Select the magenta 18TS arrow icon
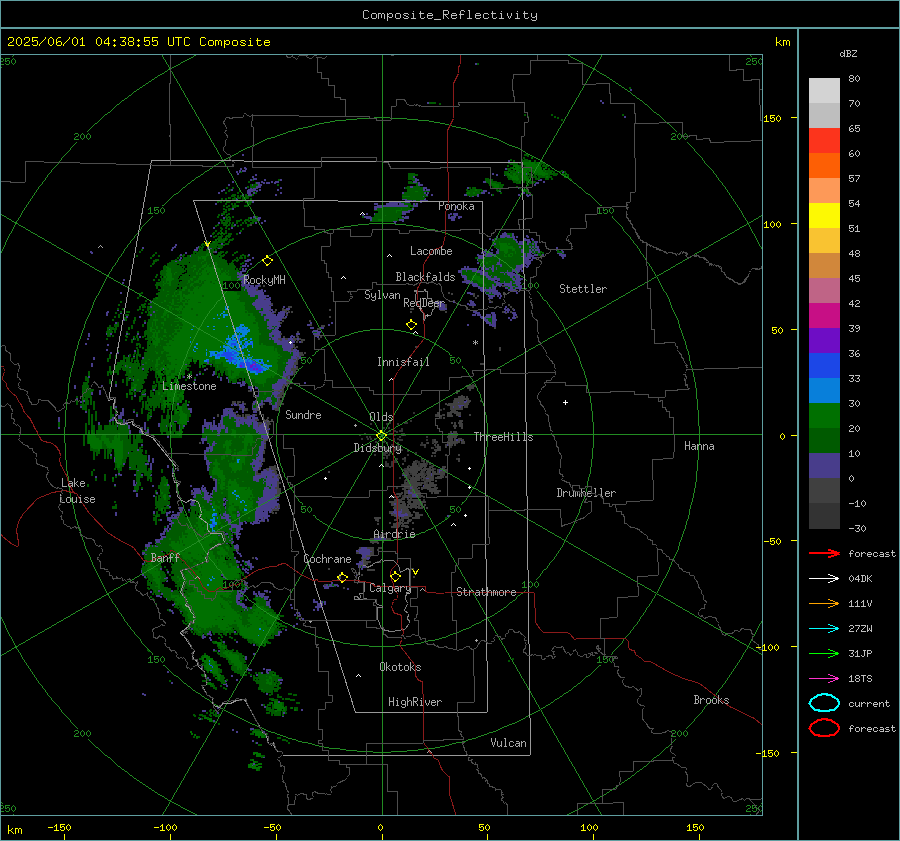The image size is (900, 841). point(824,679)
